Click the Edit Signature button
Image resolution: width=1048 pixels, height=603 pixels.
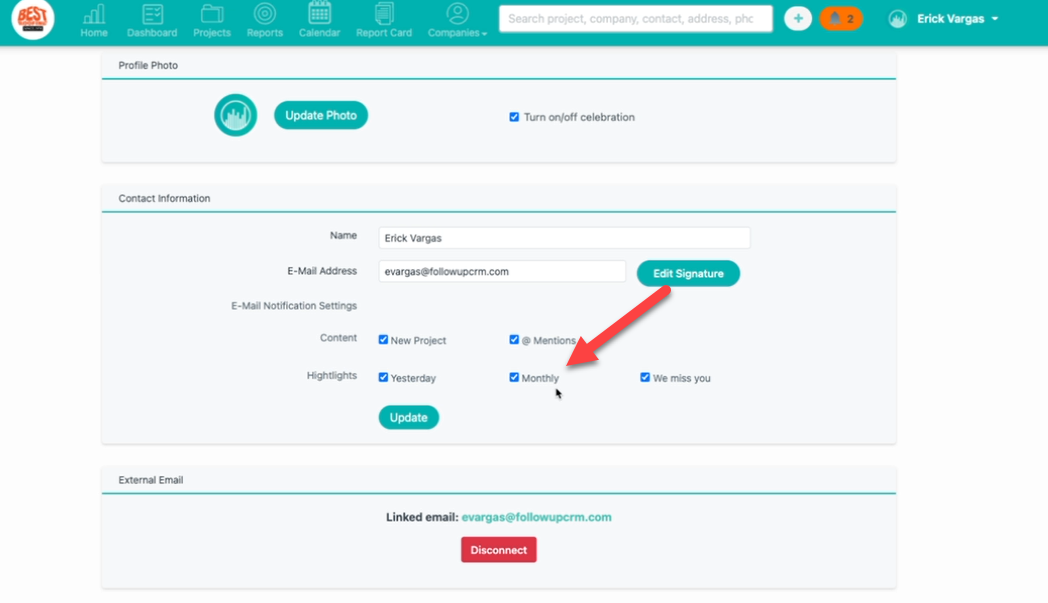688,273
